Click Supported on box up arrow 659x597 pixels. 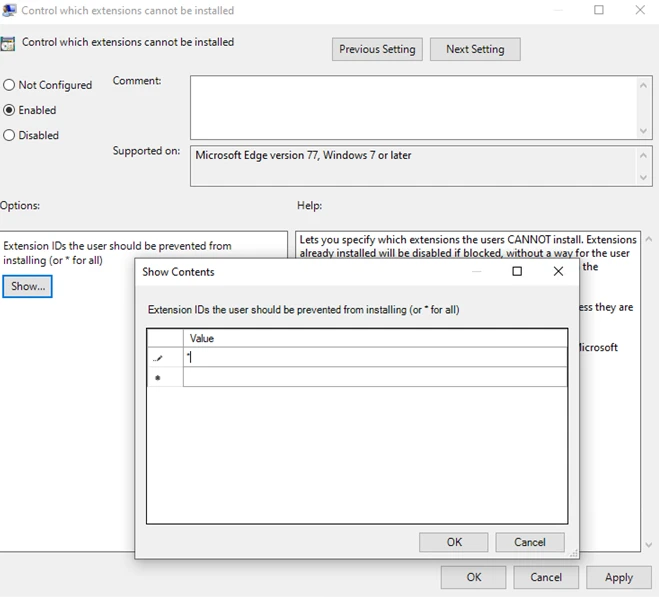(x=643, y=156)
